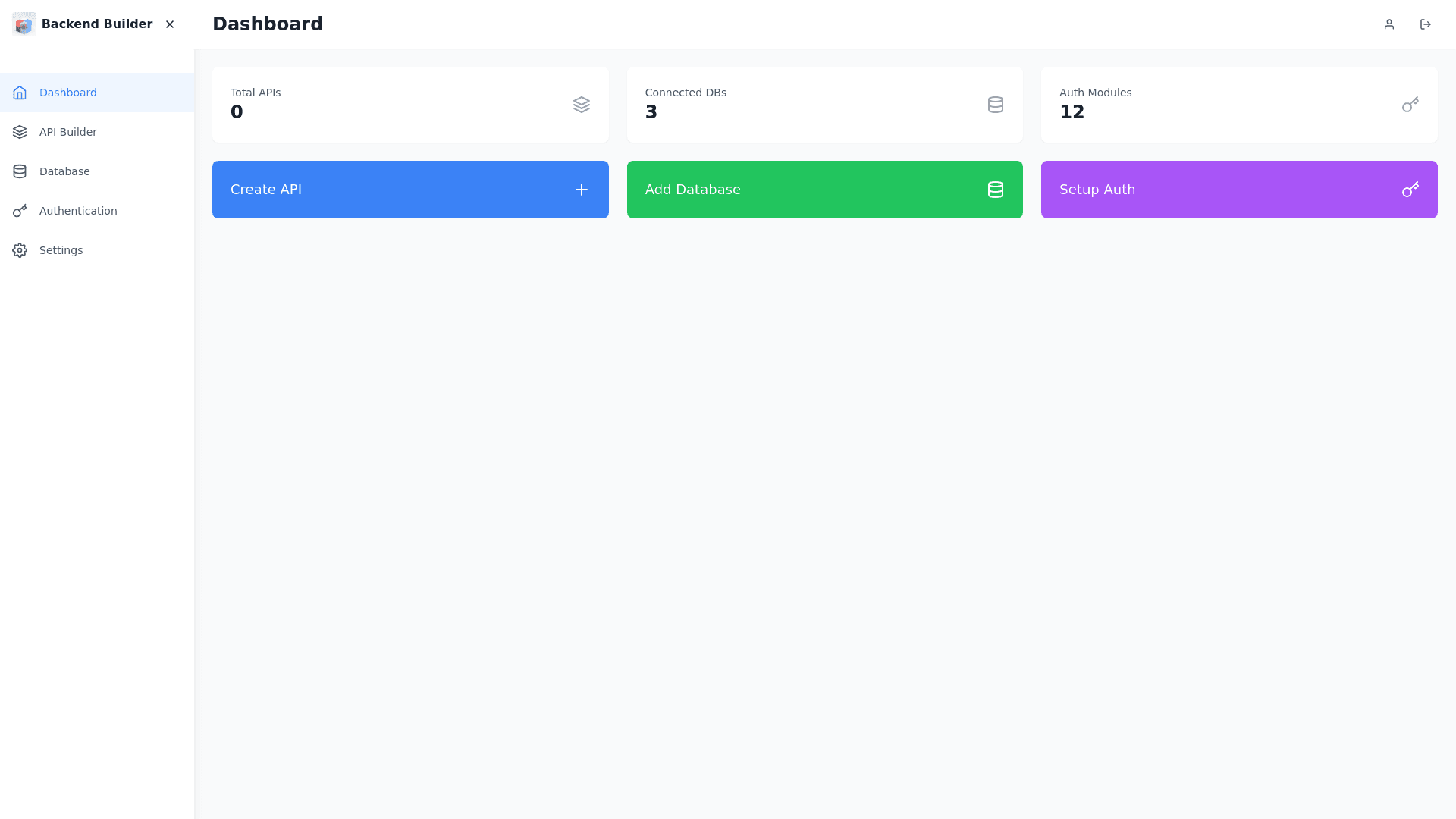Click the Backend Builder logo icon
The width and height of the screenshot is (1456, 819).
tap(24, 24)
